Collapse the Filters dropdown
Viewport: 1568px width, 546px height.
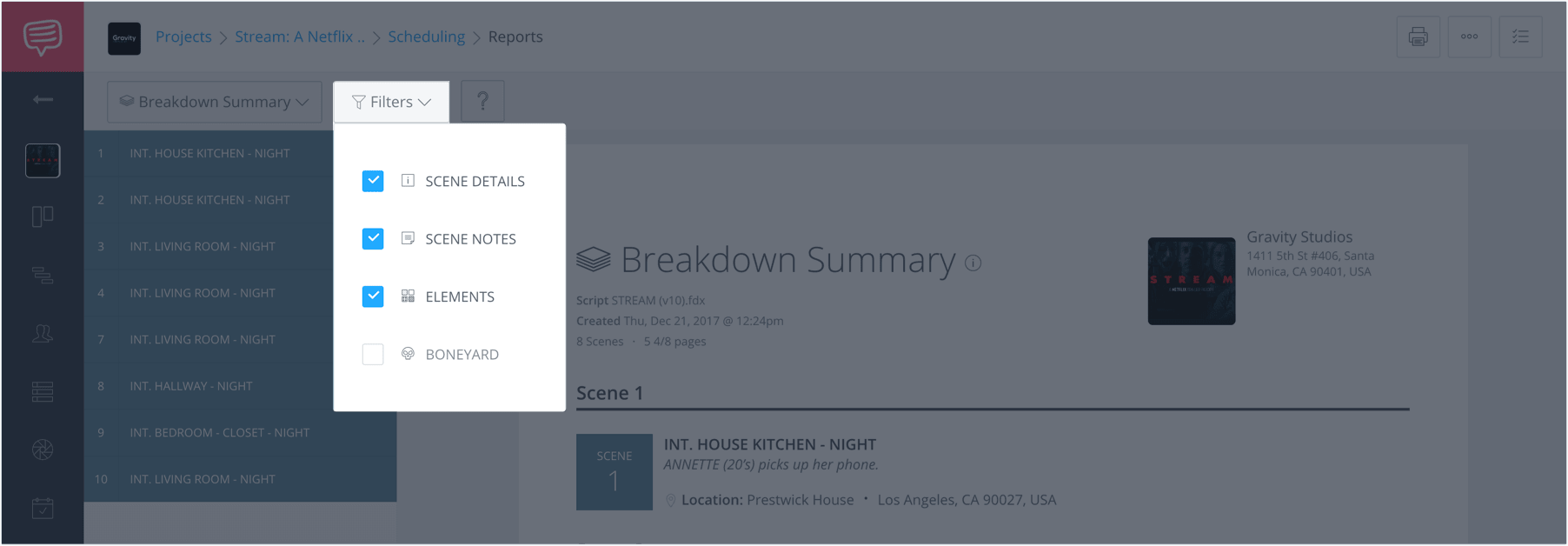(x=391, y=102)
